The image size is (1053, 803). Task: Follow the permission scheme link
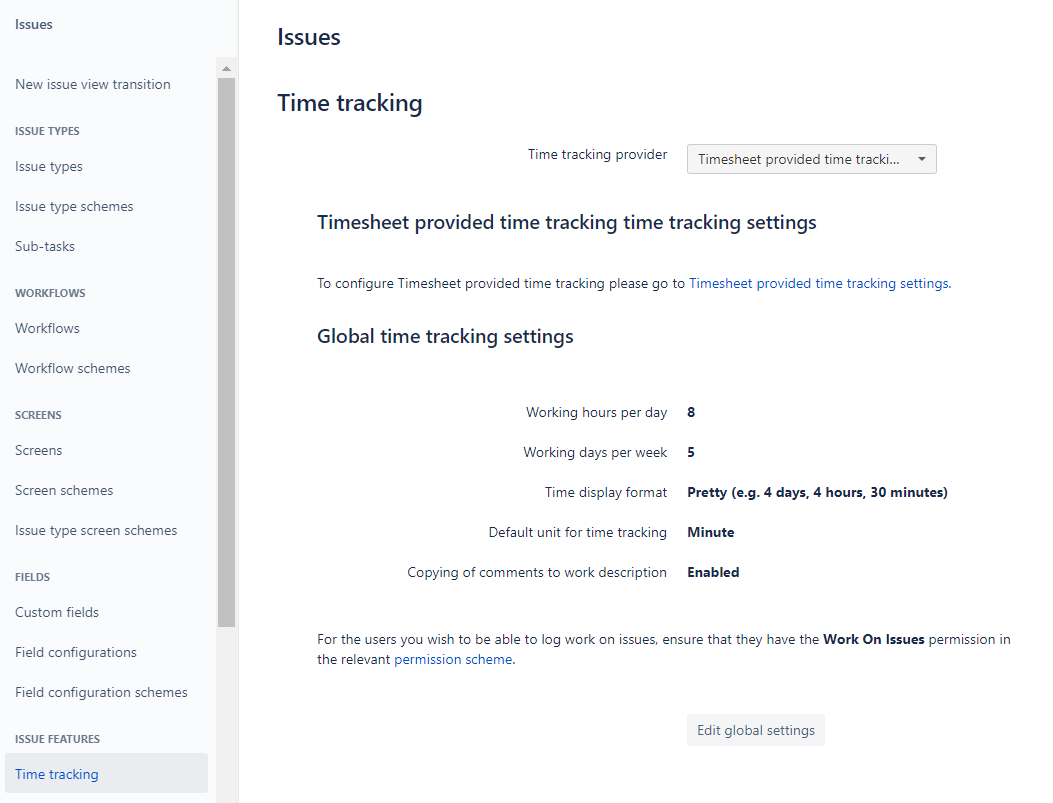point(453,659)
